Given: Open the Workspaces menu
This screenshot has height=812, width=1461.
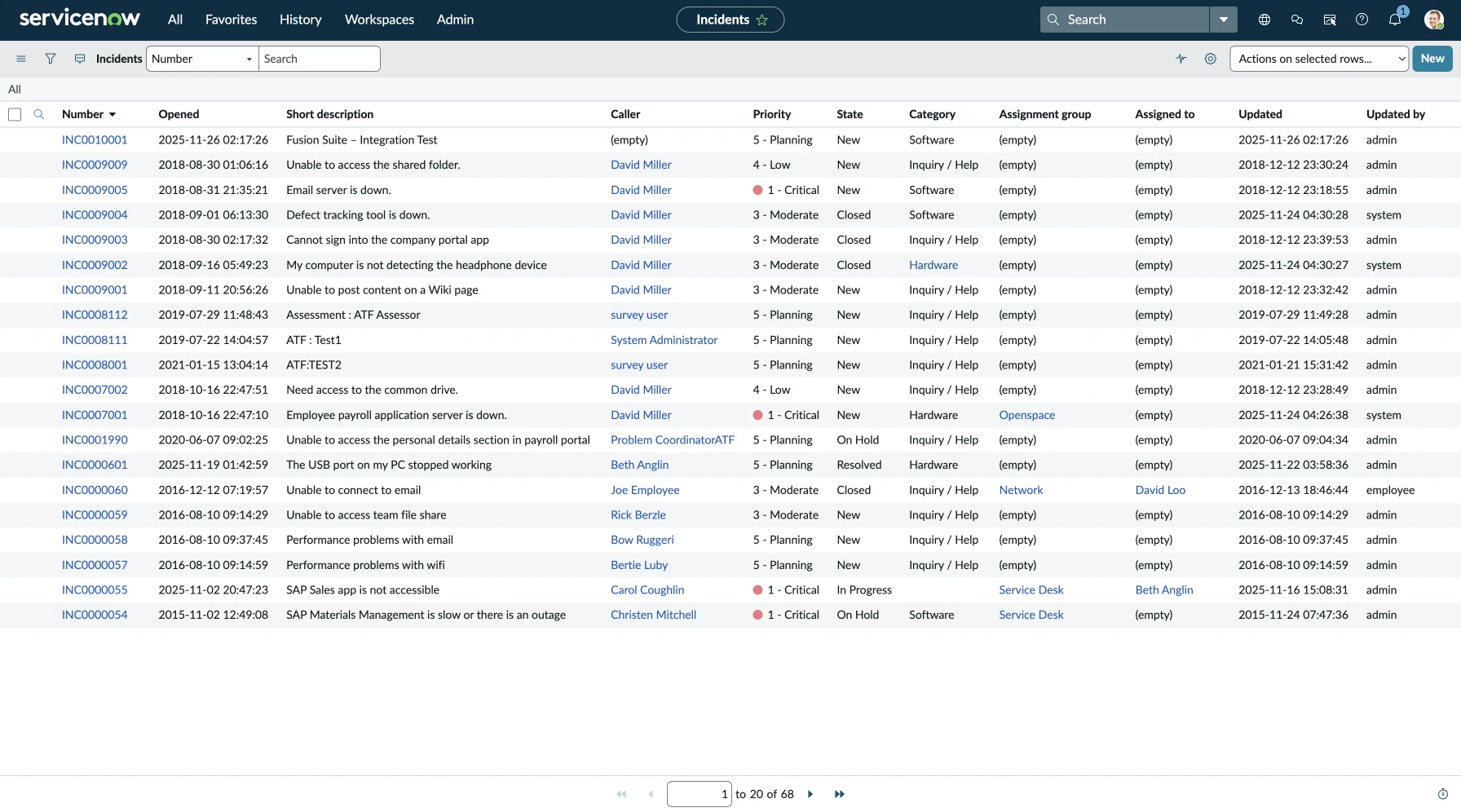Looking at the screenshot, I should (x=379, y=20).
